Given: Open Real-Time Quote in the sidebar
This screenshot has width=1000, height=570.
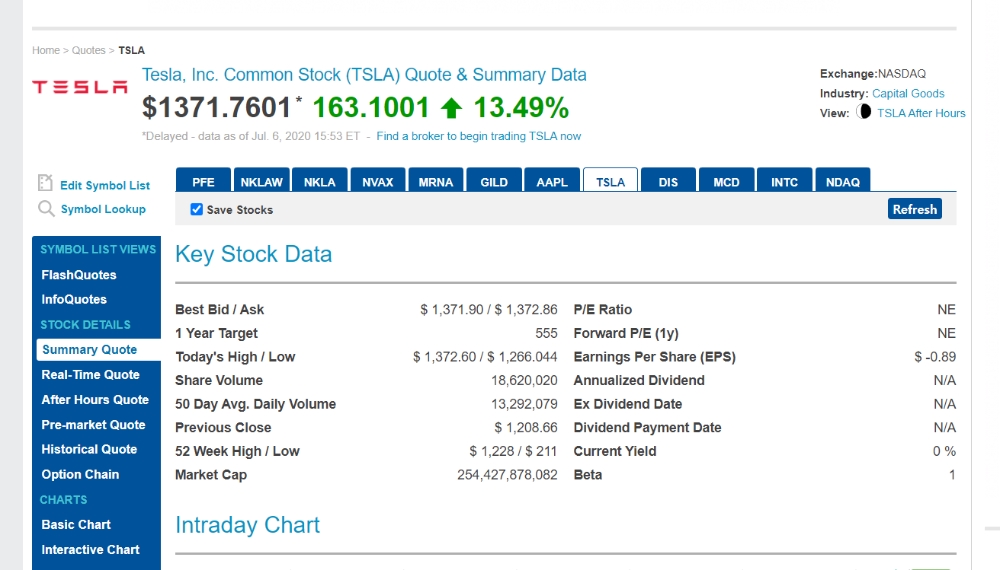Looking at the screenshot, I should pos(91,375).
